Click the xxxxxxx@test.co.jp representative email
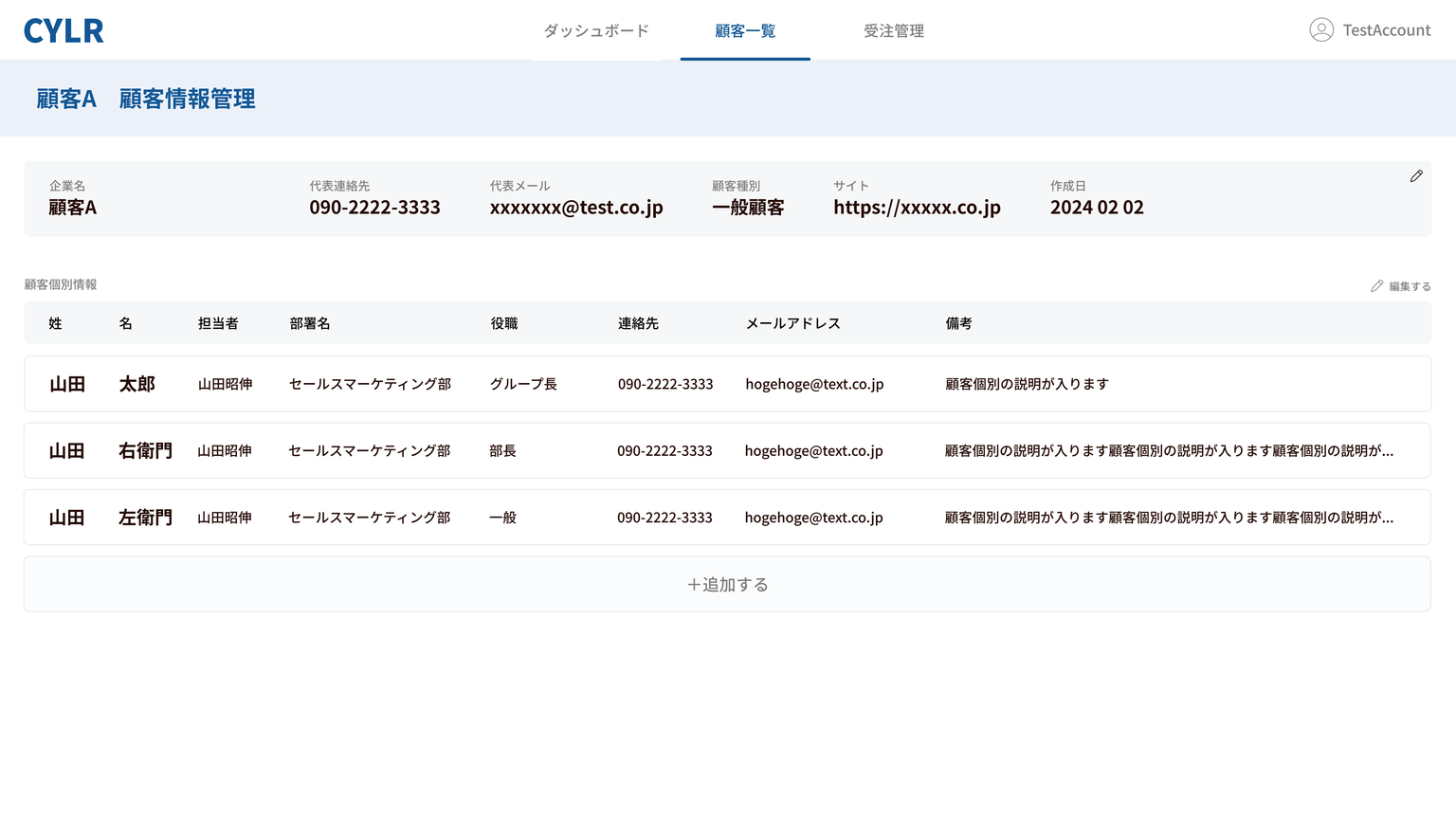The image size is (1456, 819). pyautogui.click(x=576, y=208)
